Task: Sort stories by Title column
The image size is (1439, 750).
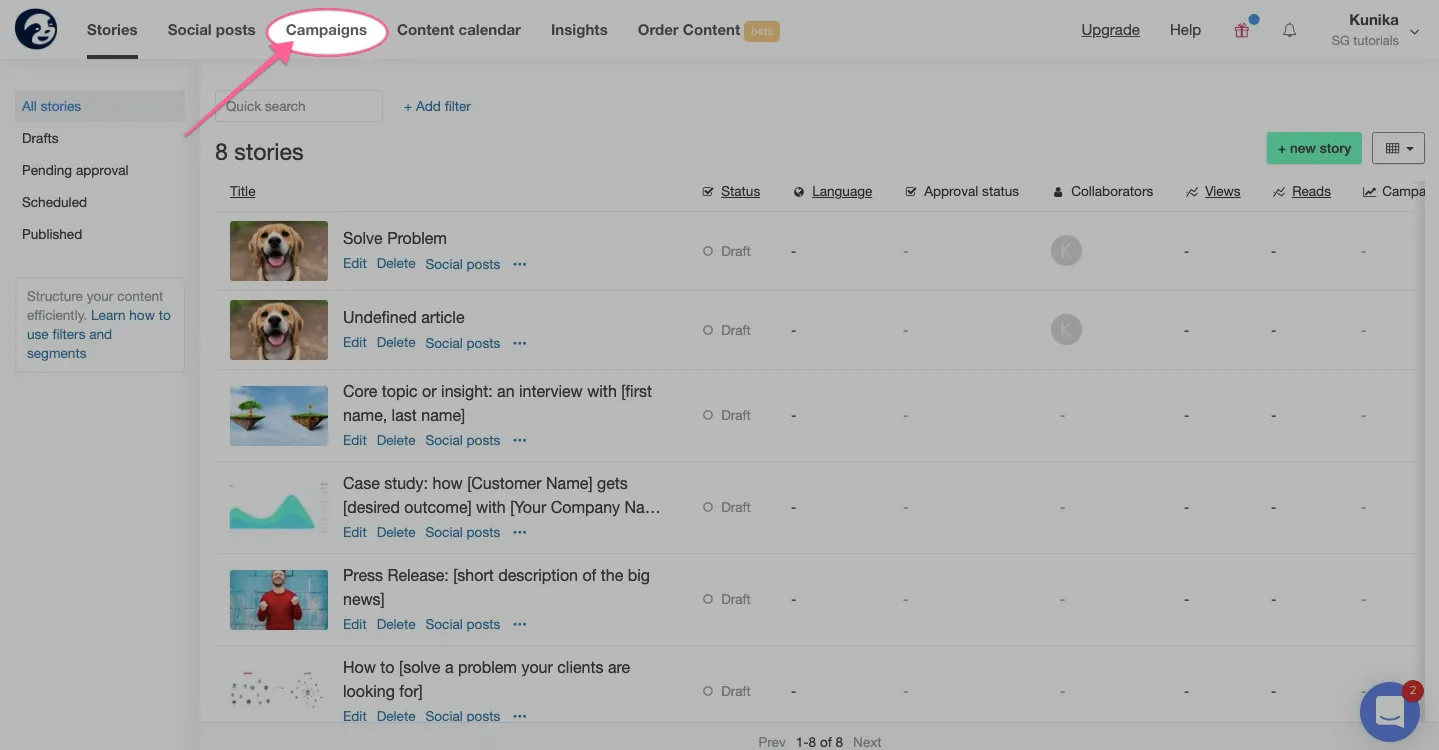Action: tap(242, 191)
